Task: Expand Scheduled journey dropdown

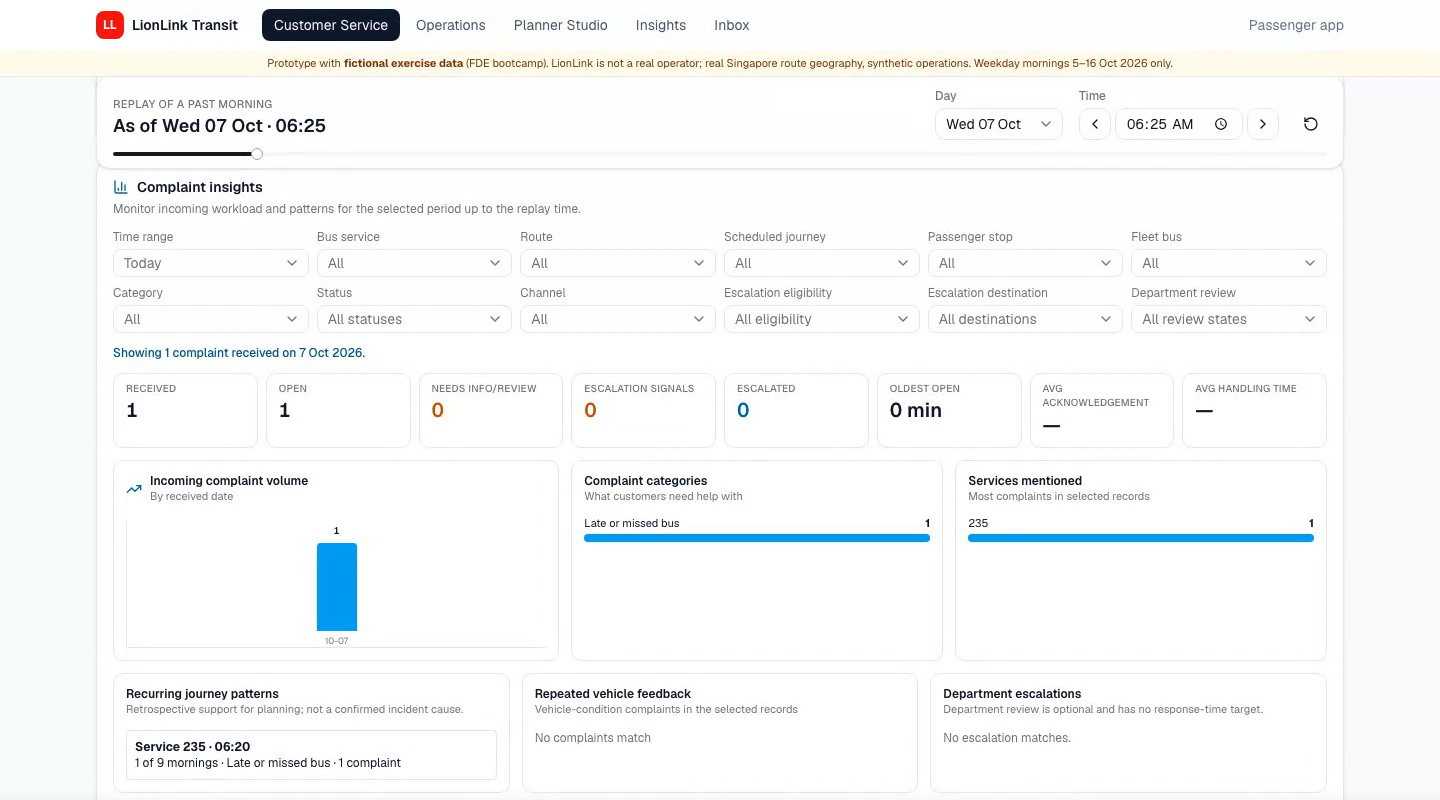Action: click(x=821, y=263)
